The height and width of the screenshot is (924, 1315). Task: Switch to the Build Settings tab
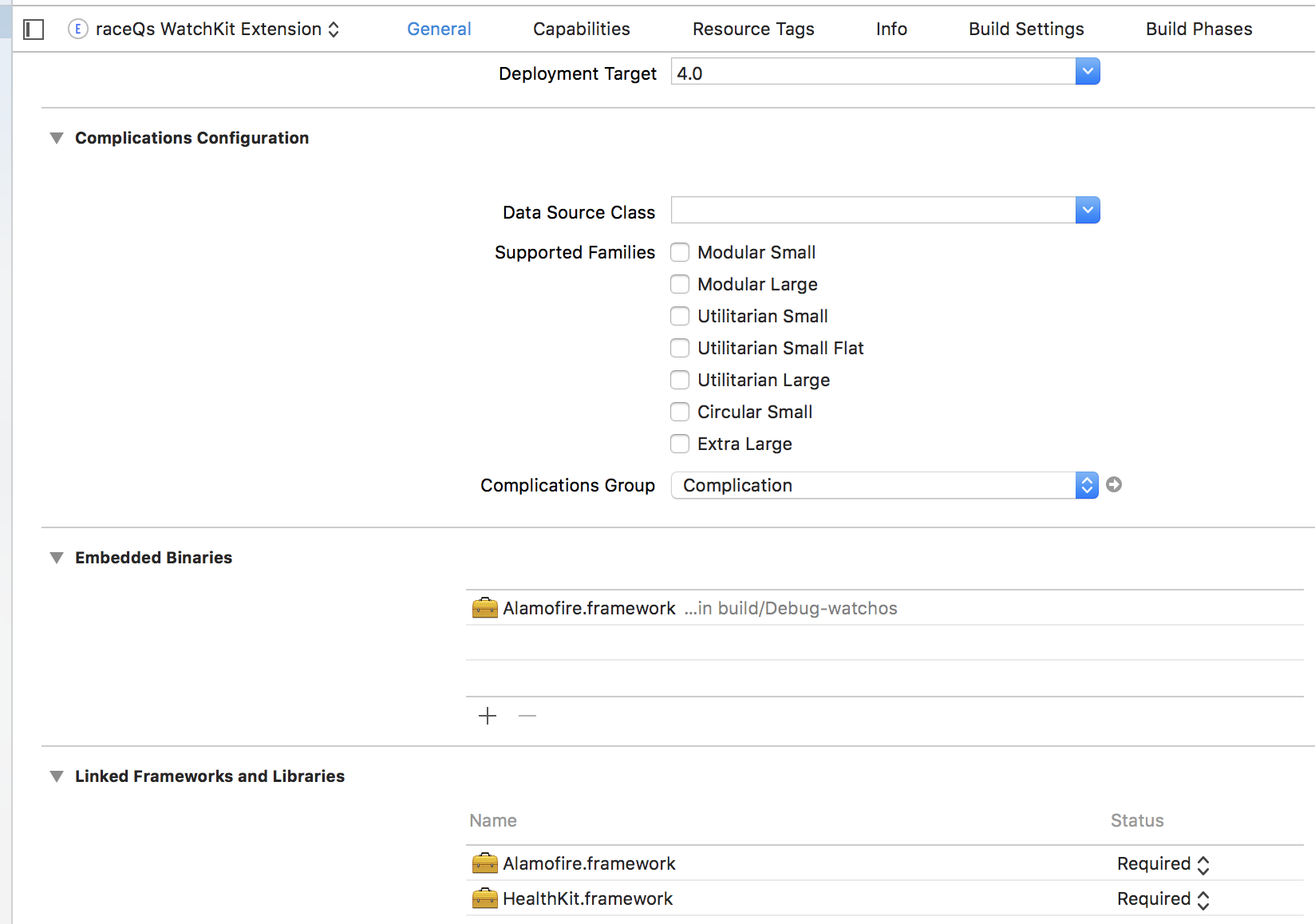tap(1026, 30)
